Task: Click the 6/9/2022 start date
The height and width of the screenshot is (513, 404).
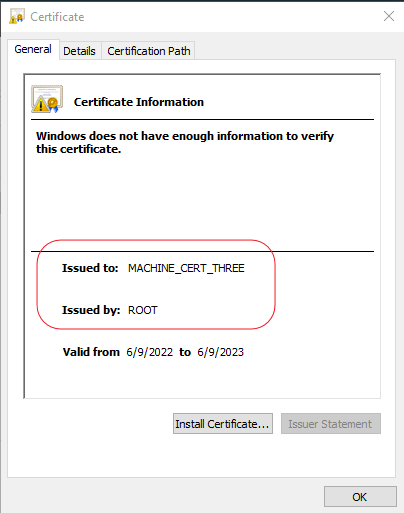Action: click(150, 352)
